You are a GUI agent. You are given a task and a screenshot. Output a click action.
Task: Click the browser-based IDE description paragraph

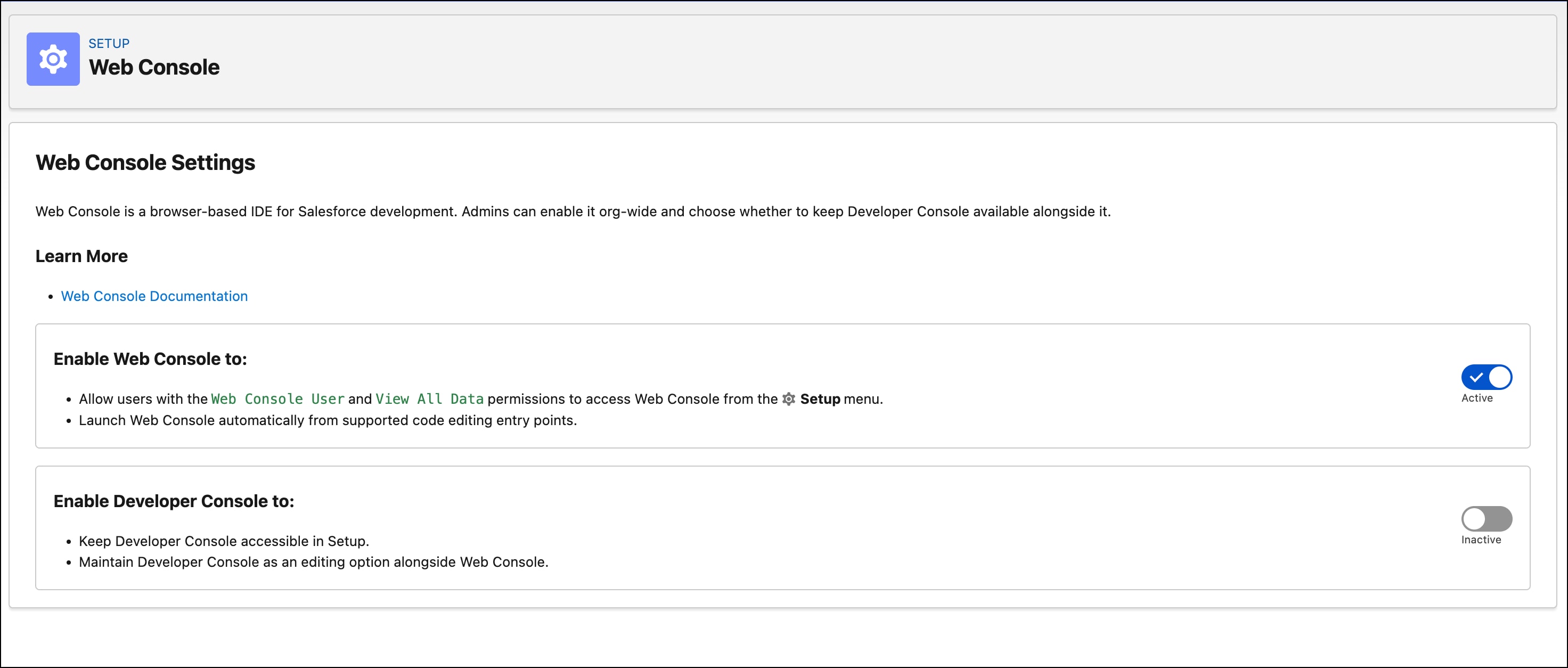(x=573, y=211)
